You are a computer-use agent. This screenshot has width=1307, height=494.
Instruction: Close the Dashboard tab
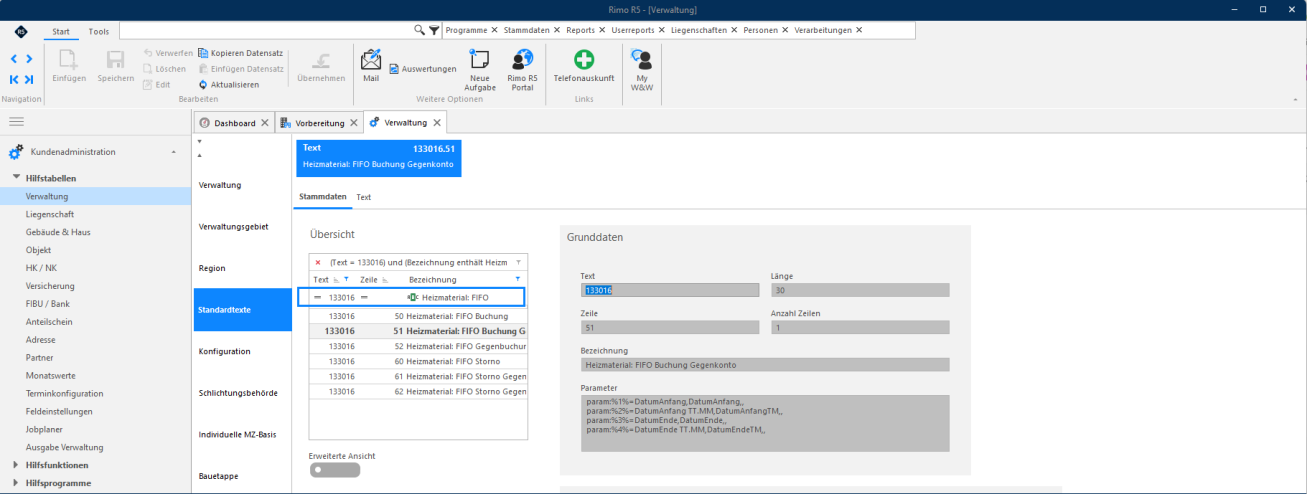click(x=264, y=123)
